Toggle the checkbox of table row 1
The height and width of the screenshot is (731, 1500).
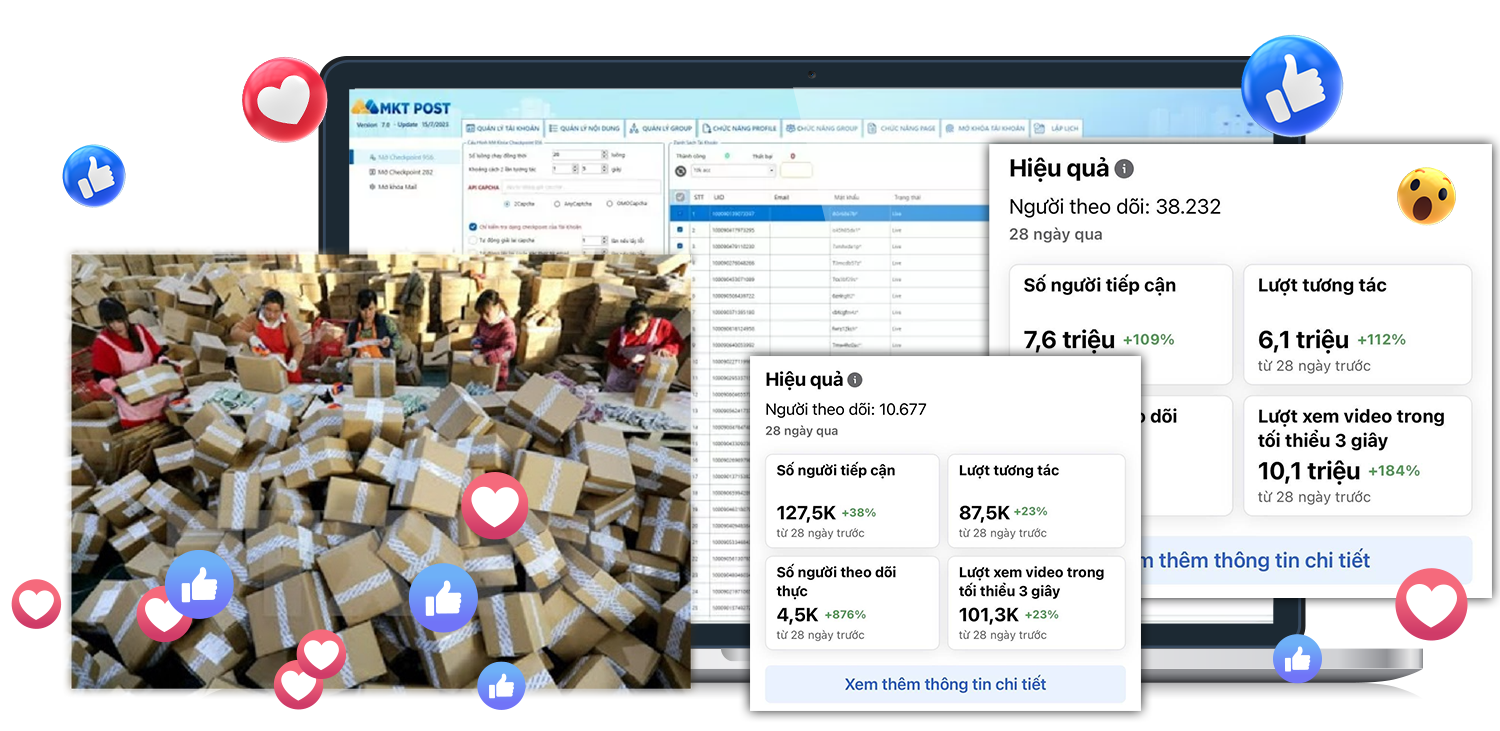(x=681, y=213)
